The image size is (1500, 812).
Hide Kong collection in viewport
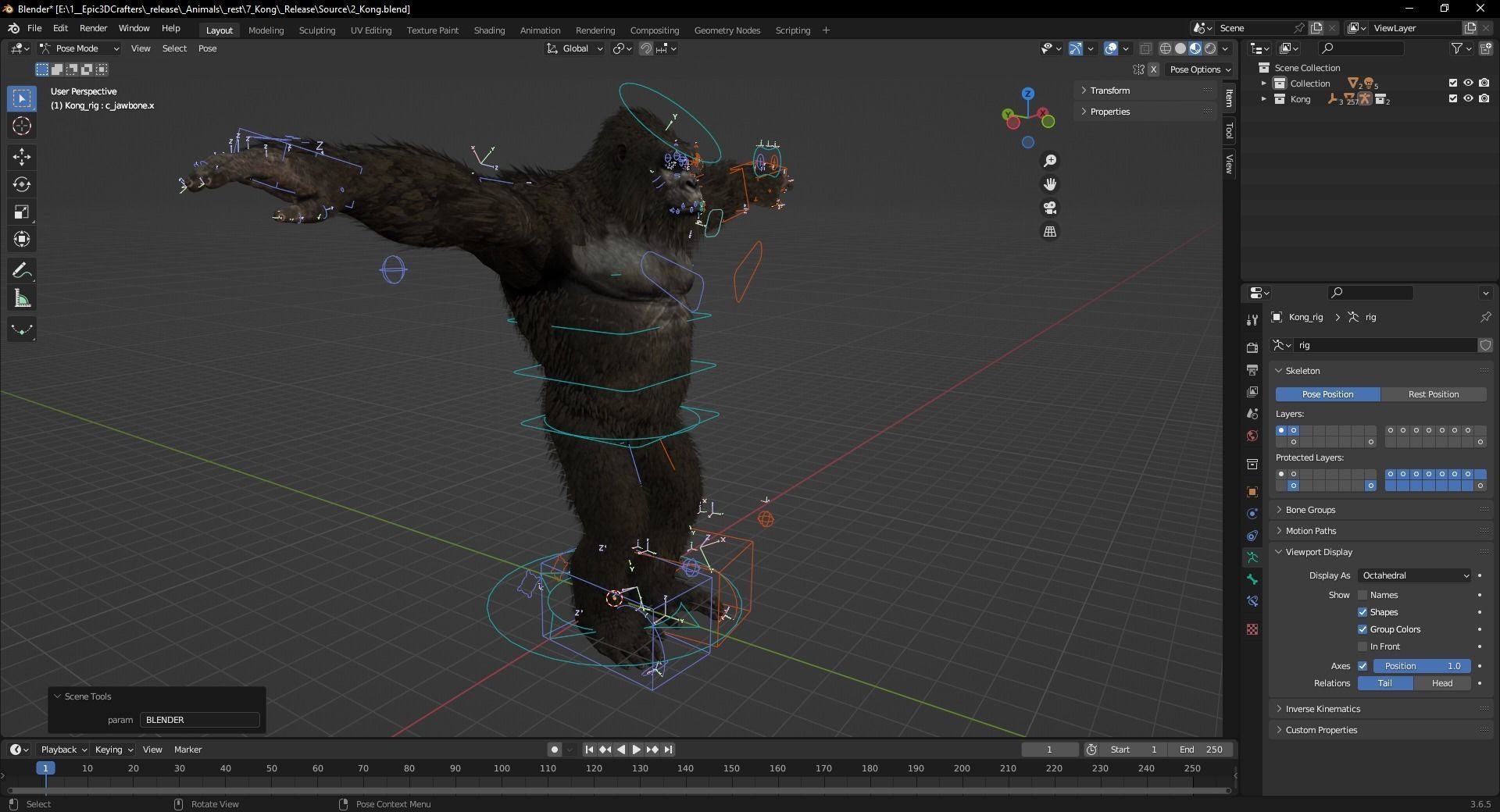tap(1468, 99)
